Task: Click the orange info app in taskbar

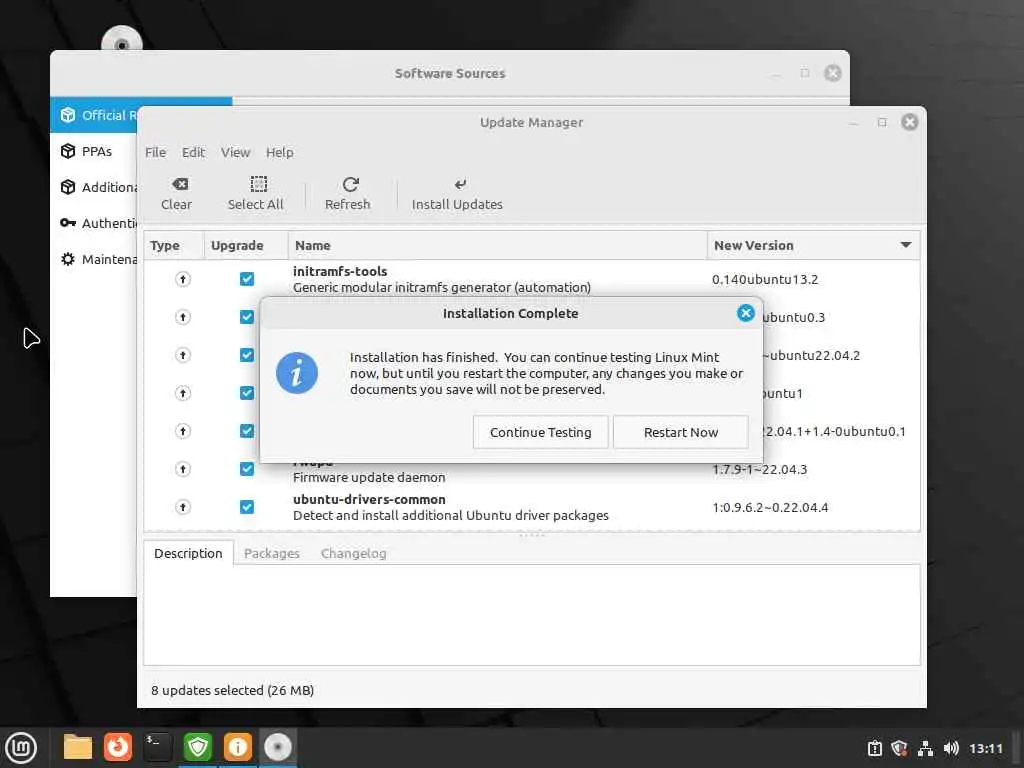Action: point(237,747)
